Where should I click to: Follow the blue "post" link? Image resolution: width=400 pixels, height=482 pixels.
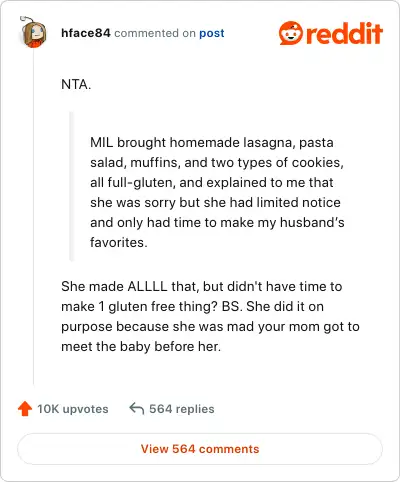coord(212,33)
